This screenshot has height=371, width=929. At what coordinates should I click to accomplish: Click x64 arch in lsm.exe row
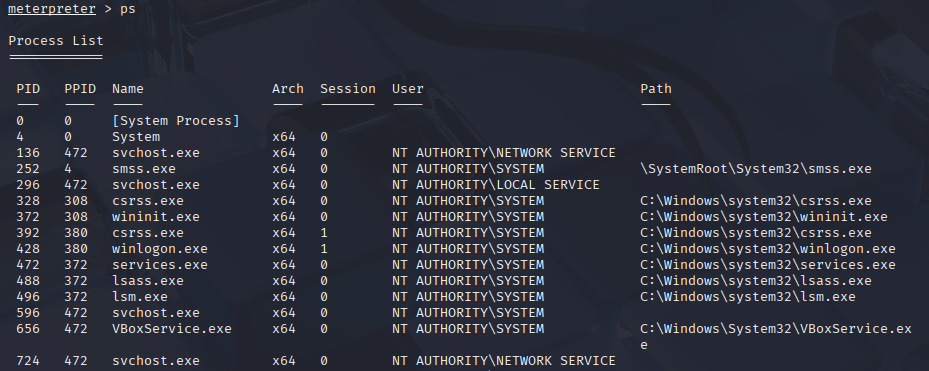[284, 297]
